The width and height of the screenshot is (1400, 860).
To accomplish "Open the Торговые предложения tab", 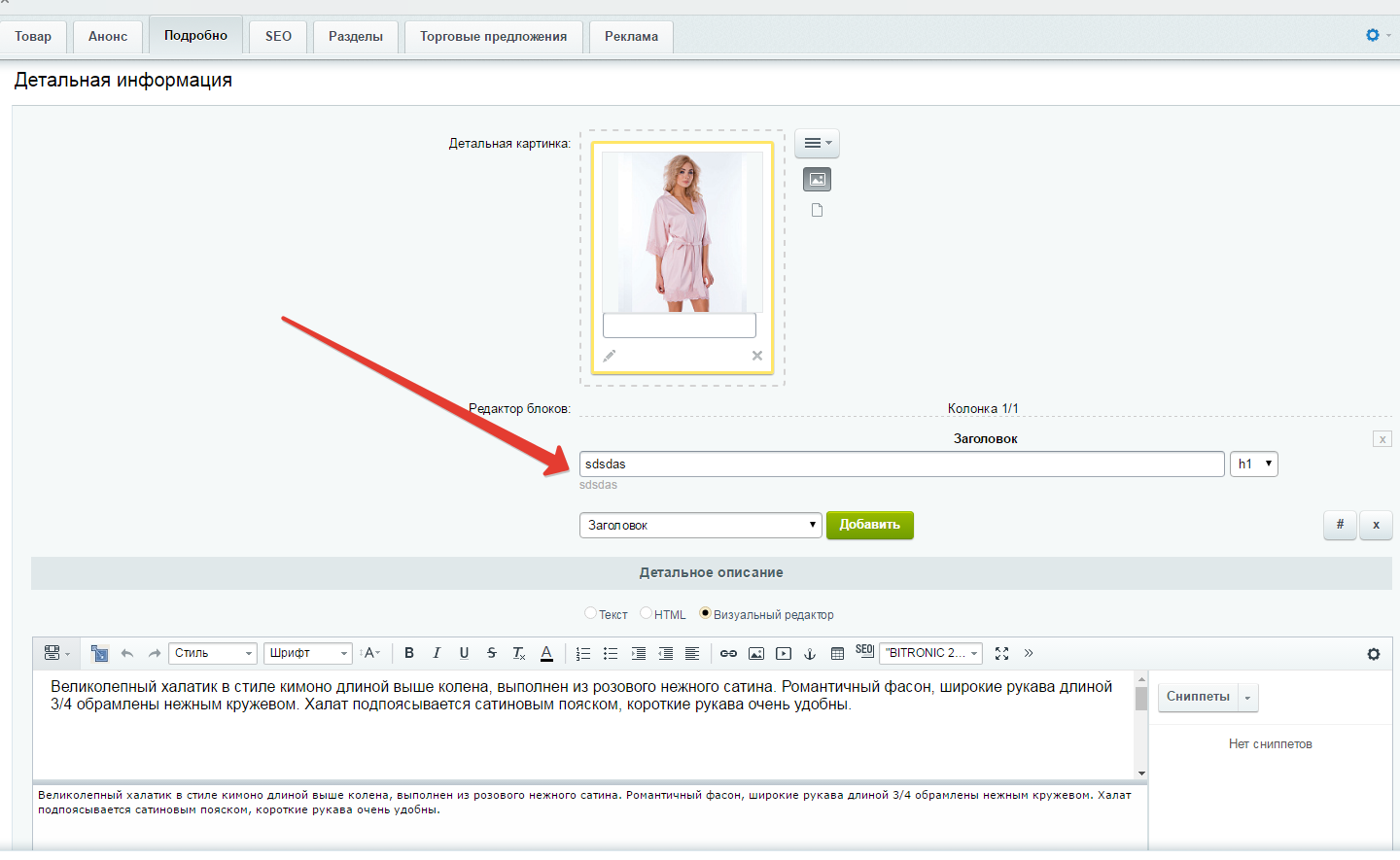I will tap(494, 37).
